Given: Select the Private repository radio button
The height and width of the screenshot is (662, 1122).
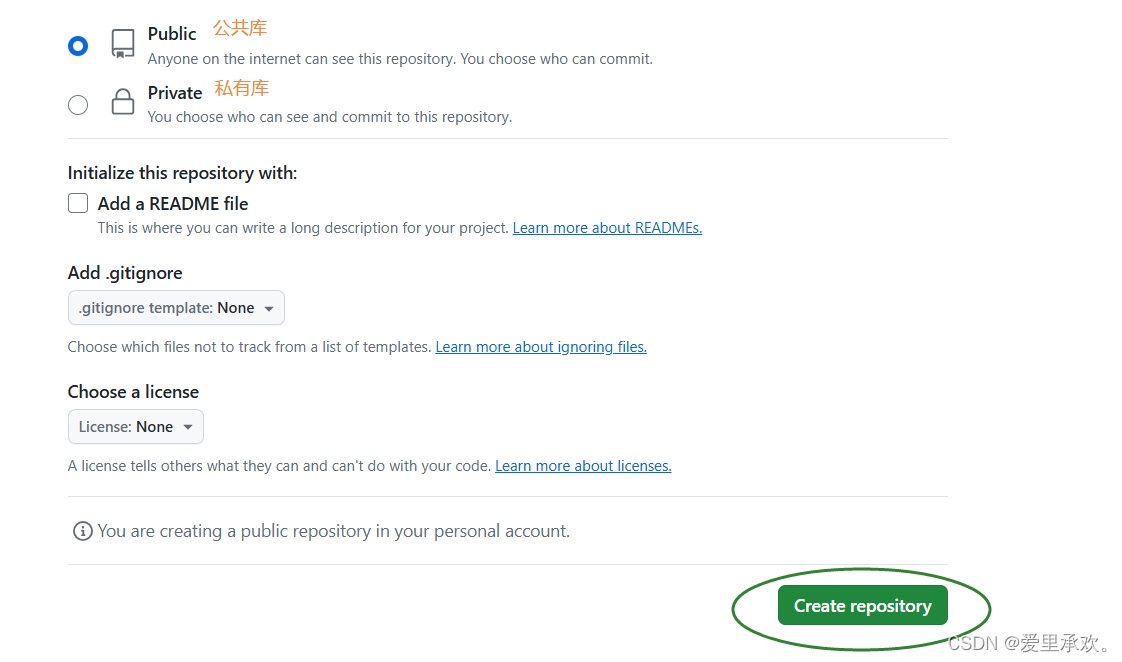Looking at the screenshot, I should click(78, 105).
